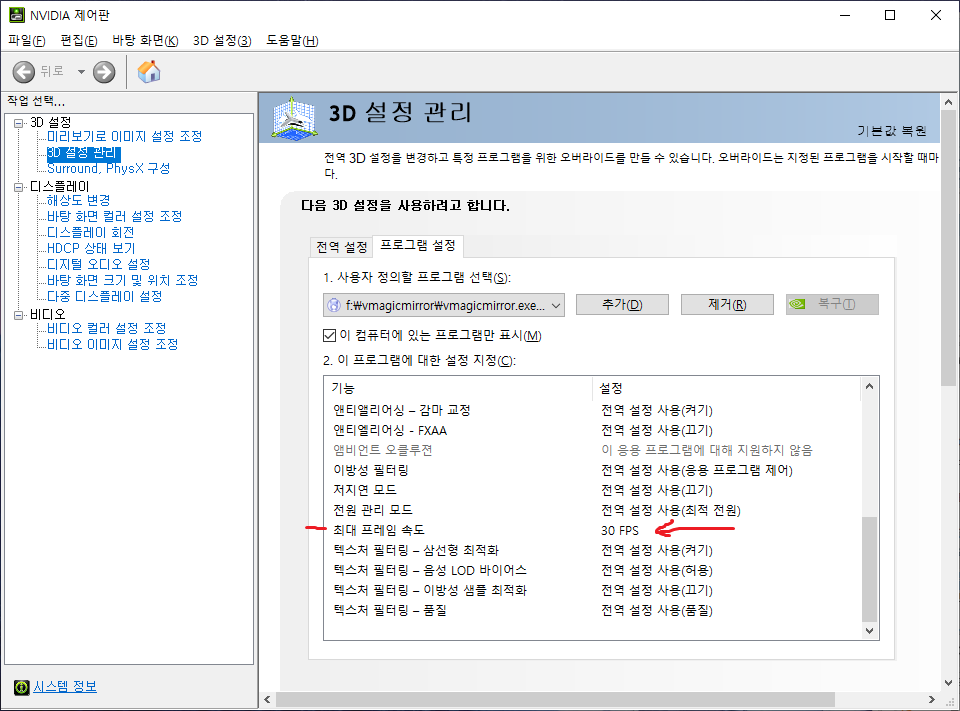Maximize the NVIDIA 제어판 window
Image resolution: width=960 pixels, height=711 pixels.
tap(890, 15)
